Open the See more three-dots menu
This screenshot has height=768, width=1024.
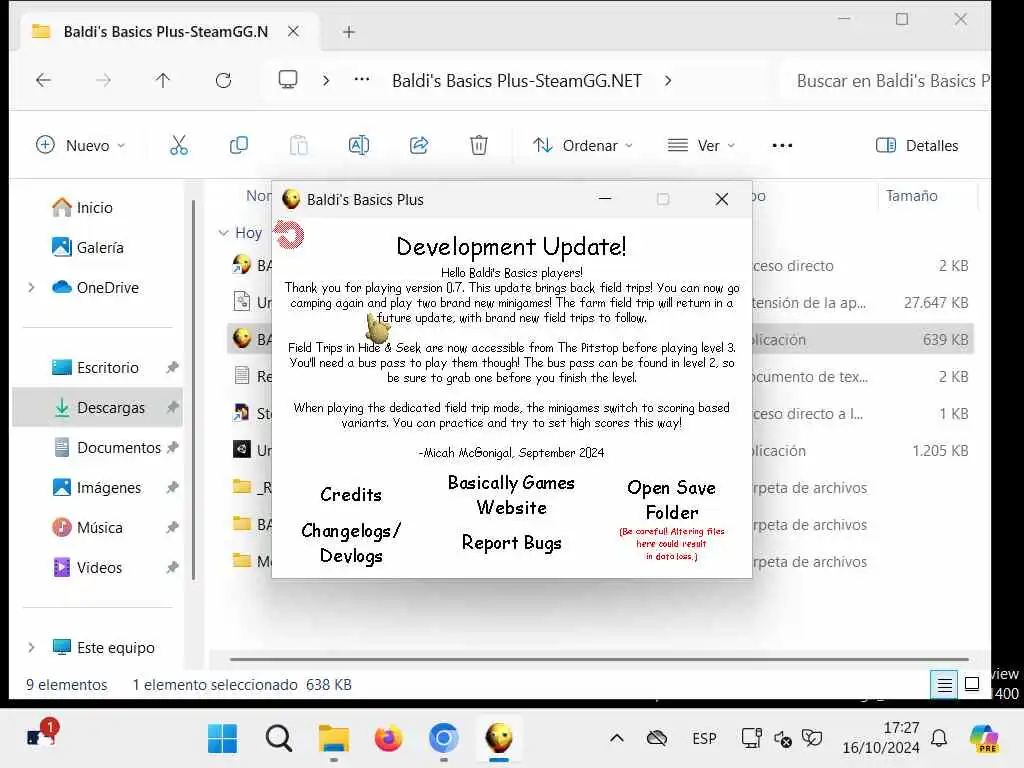[x=782, y=146]
